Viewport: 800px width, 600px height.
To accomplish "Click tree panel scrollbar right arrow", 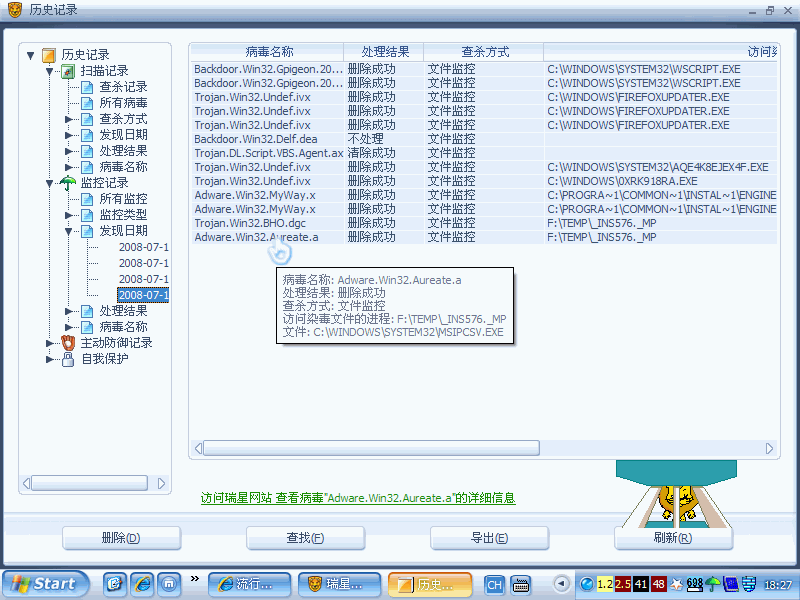I will pos(161,483).
